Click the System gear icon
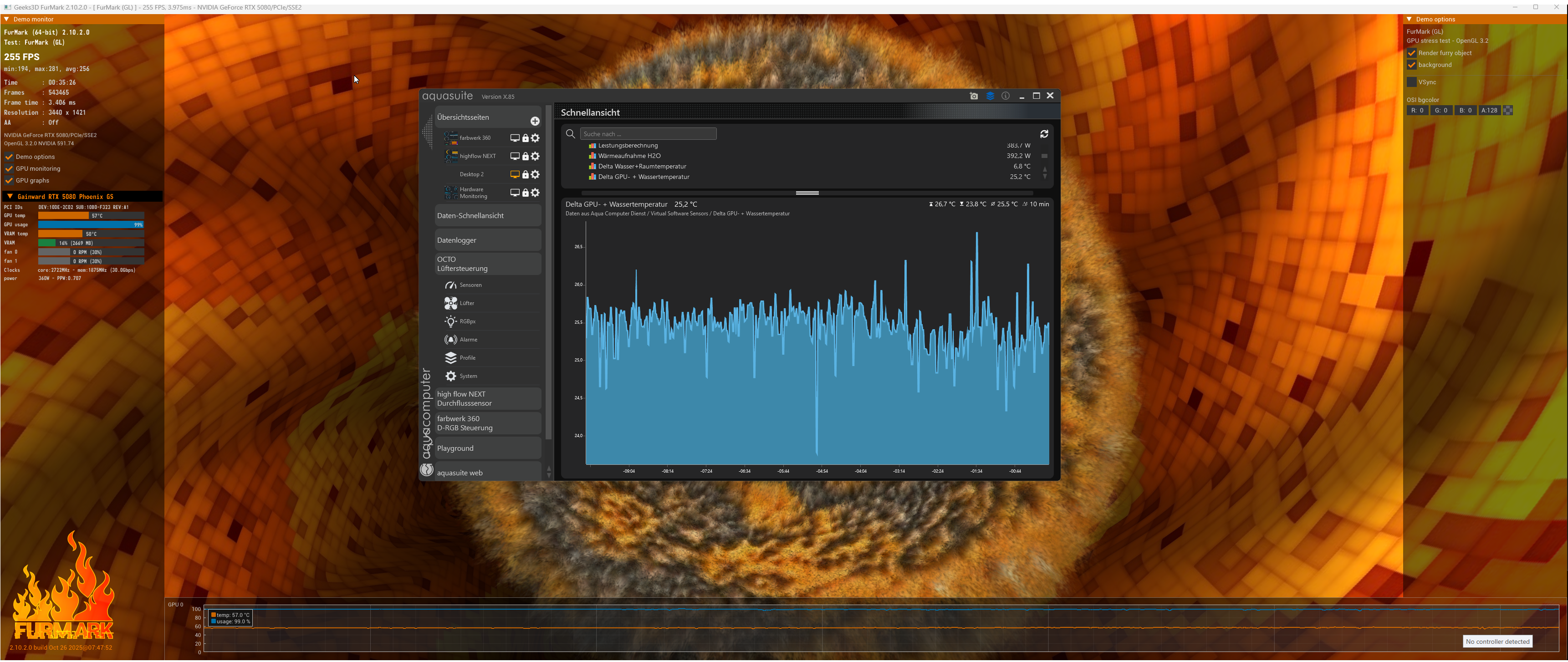 coord(450,377)
